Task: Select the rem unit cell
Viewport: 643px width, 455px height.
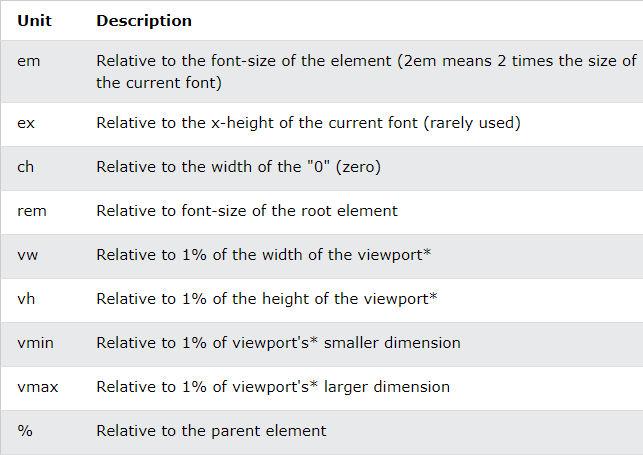Action: [x=32, y=211]
